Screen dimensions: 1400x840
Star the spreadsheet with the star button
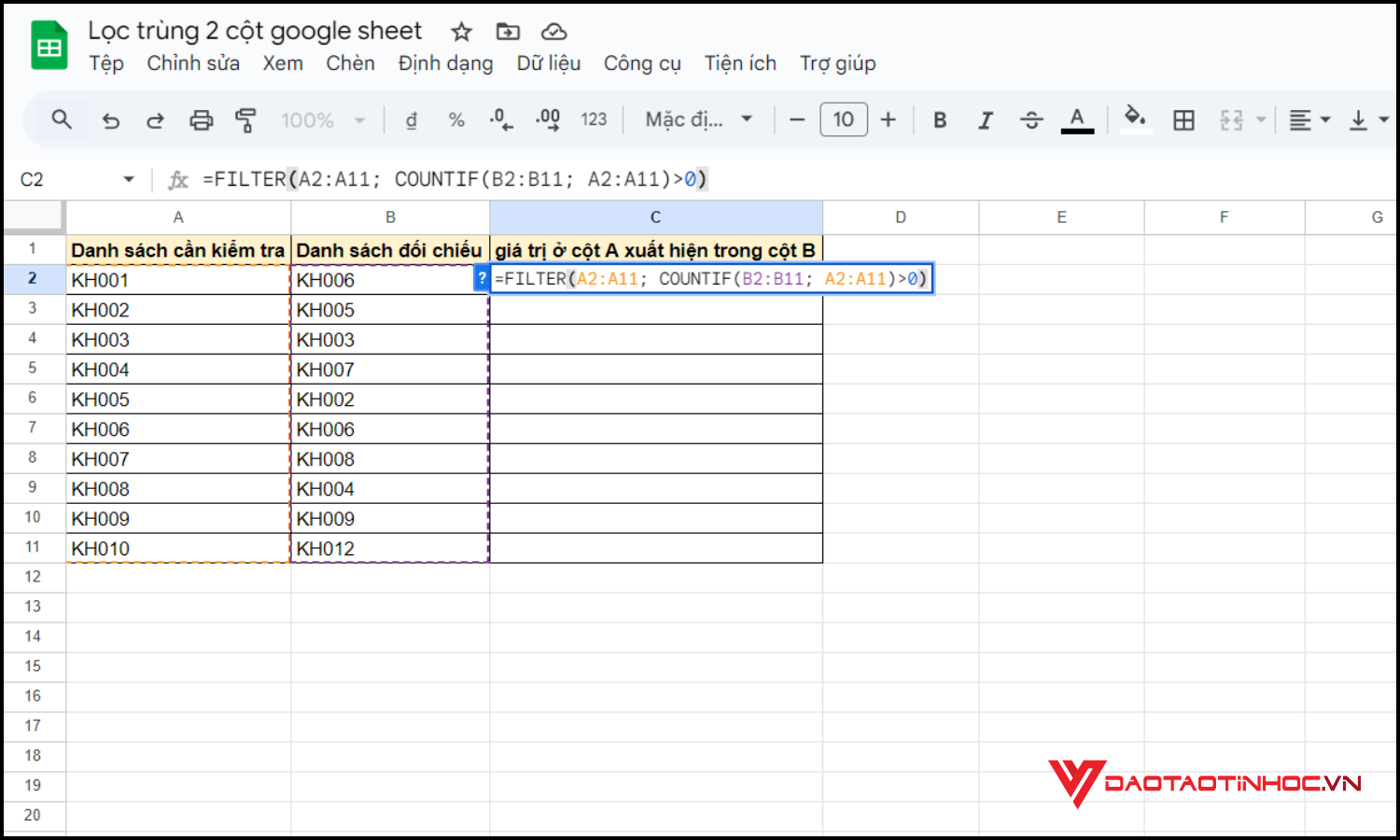tap(461, 31)
